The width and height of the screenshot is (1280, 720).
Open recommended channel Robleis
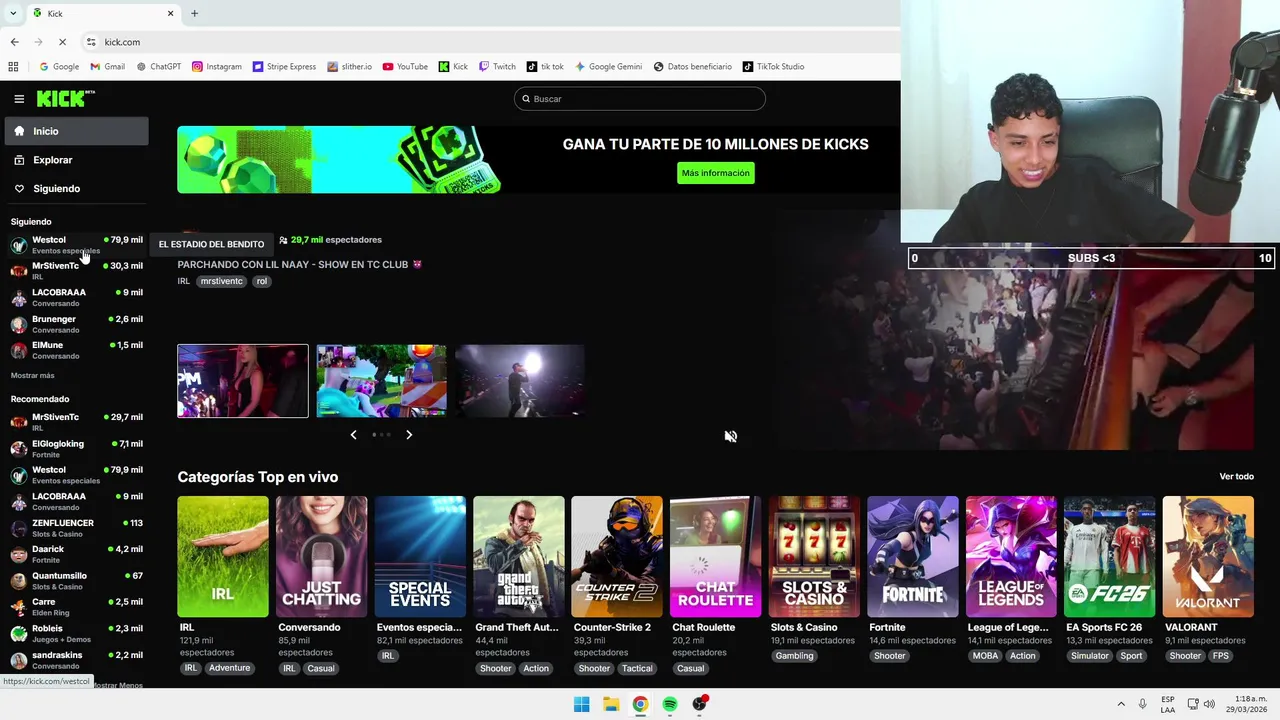pyautogui.click(x=76, y=634)
